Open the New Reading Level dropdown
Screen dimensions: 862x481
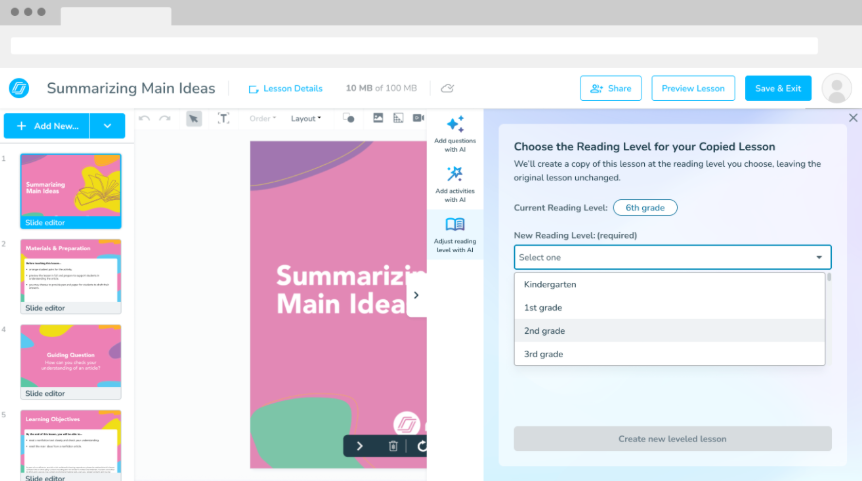(672, 257)
